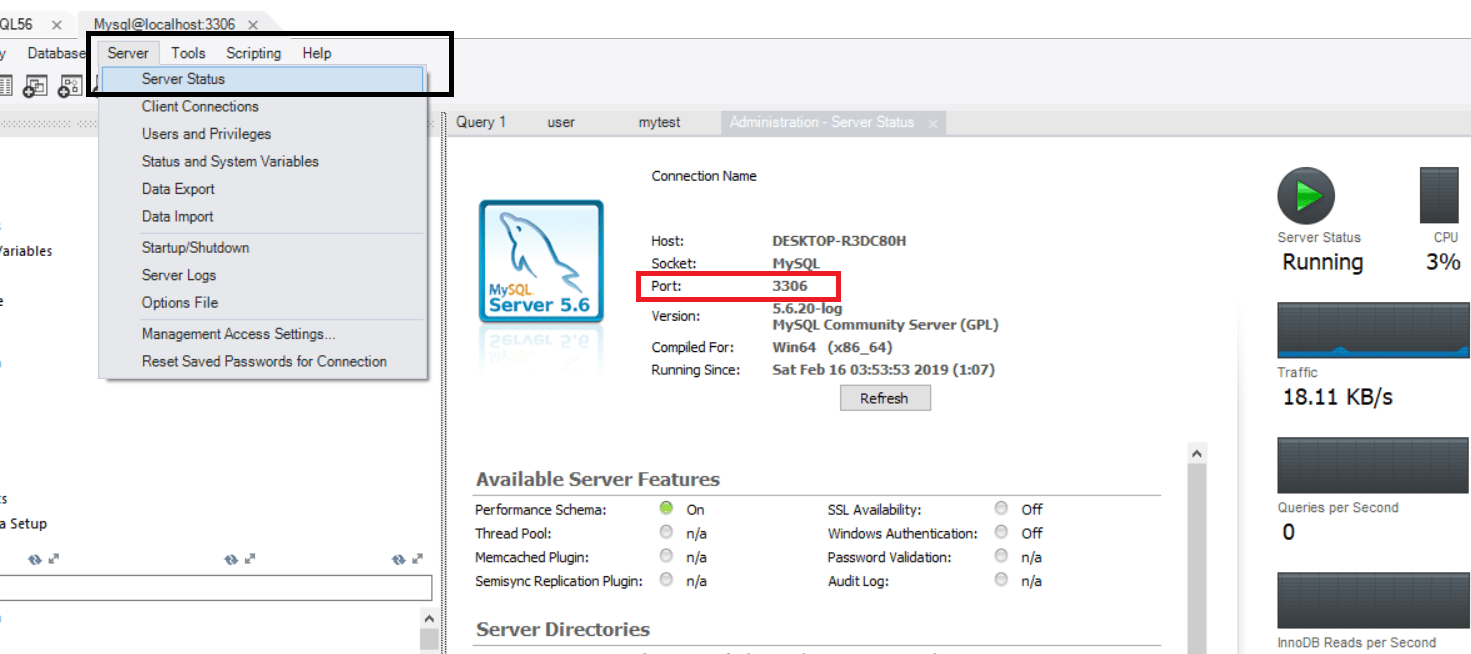Open Management Access Settings...
The width and height of the screenshot is (1471, 654).
[263, 334]
